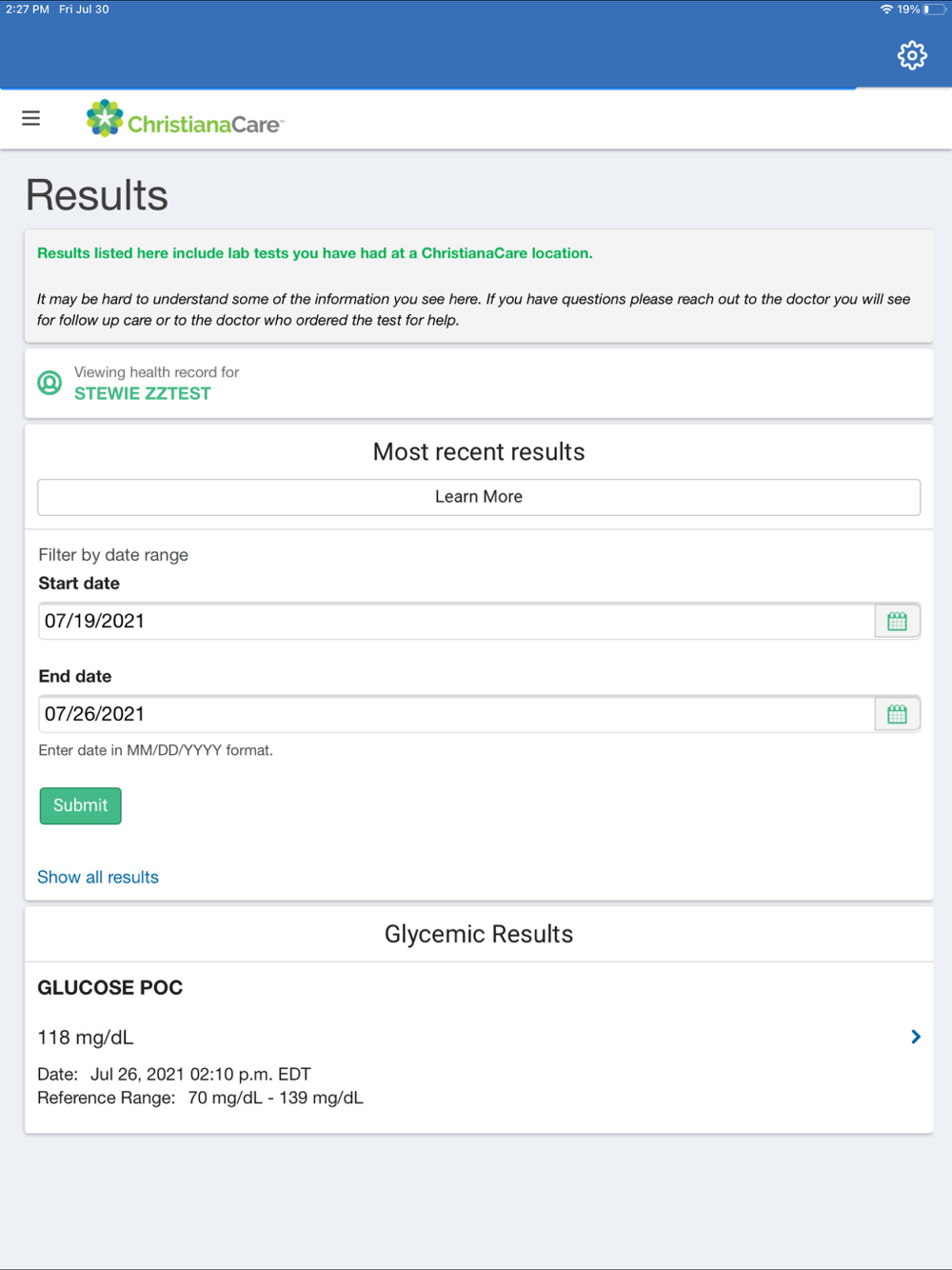Tap the GLUCOSE POC heading

110,988
